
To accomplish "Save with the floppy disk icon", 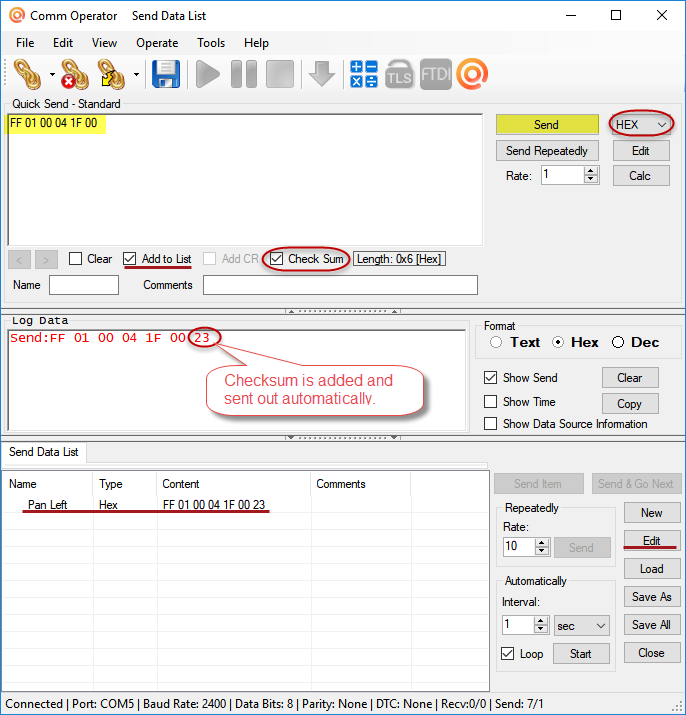I will [166, 74].
